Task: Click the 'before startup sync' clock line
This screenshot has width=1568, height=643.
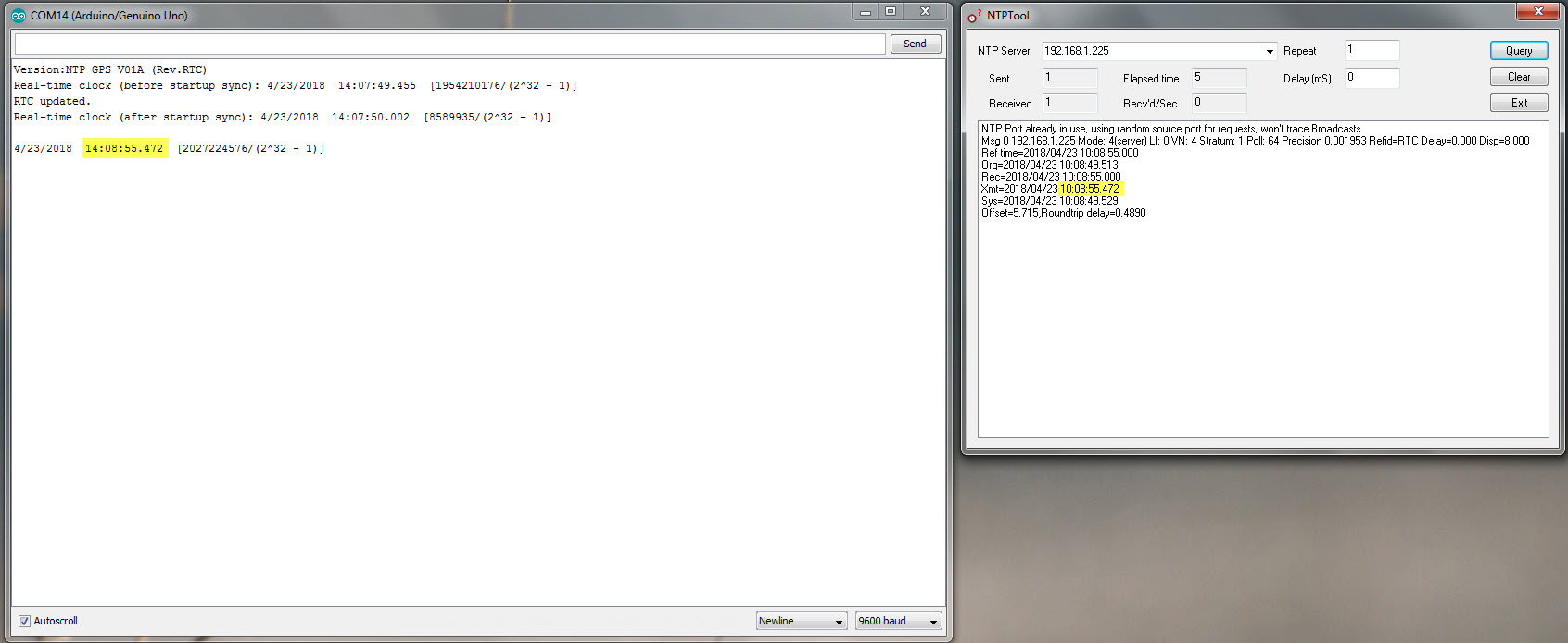Action: click(x=295, y=85)
